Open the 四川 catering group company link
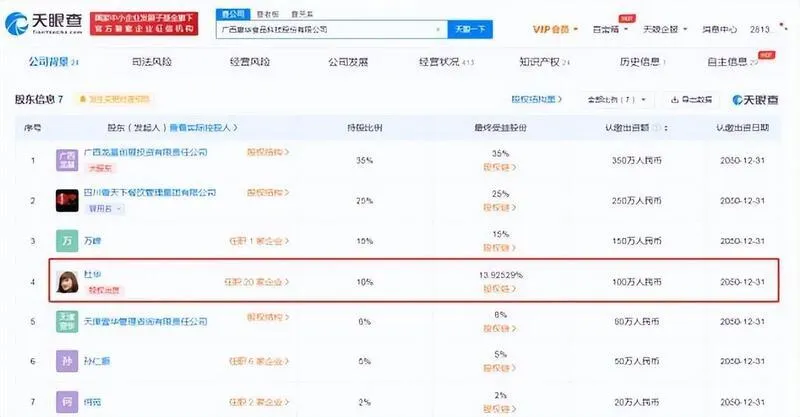This screenshot has height=417, width=800. tap(150, 192)
